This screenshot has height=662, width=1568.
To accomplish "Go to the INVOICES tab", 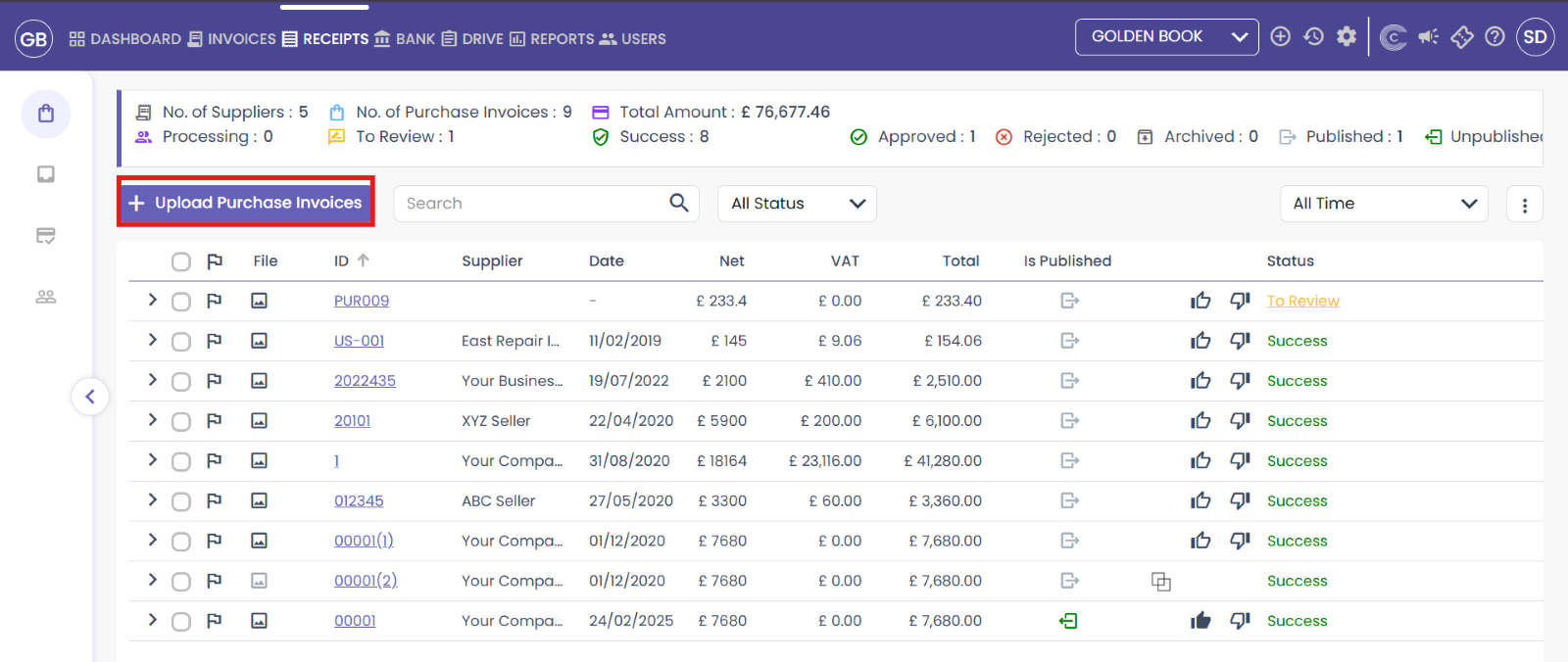I will point(232,39).
